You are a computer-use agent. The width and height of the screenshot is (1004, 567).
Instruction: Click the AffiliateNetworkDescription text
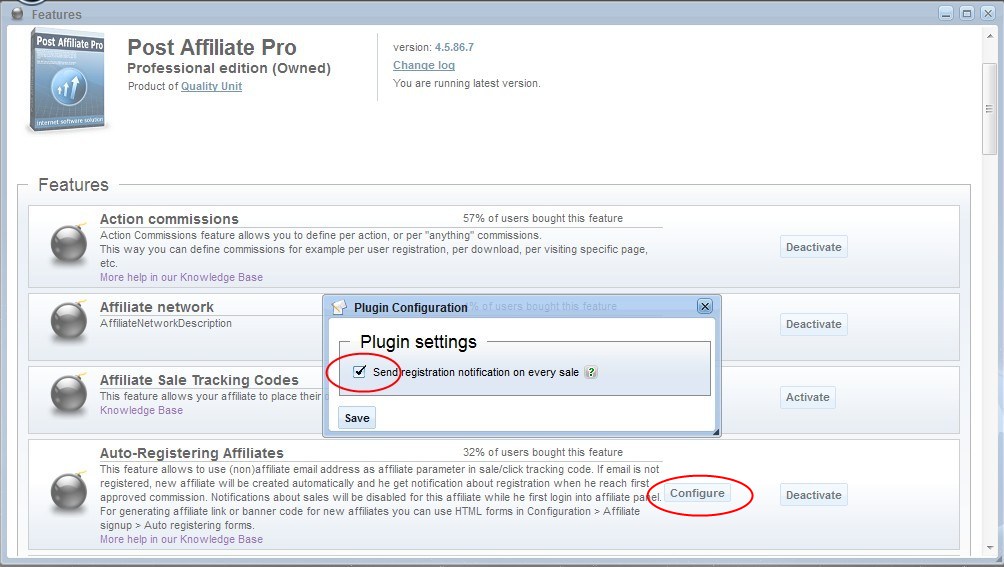point(166,323)
